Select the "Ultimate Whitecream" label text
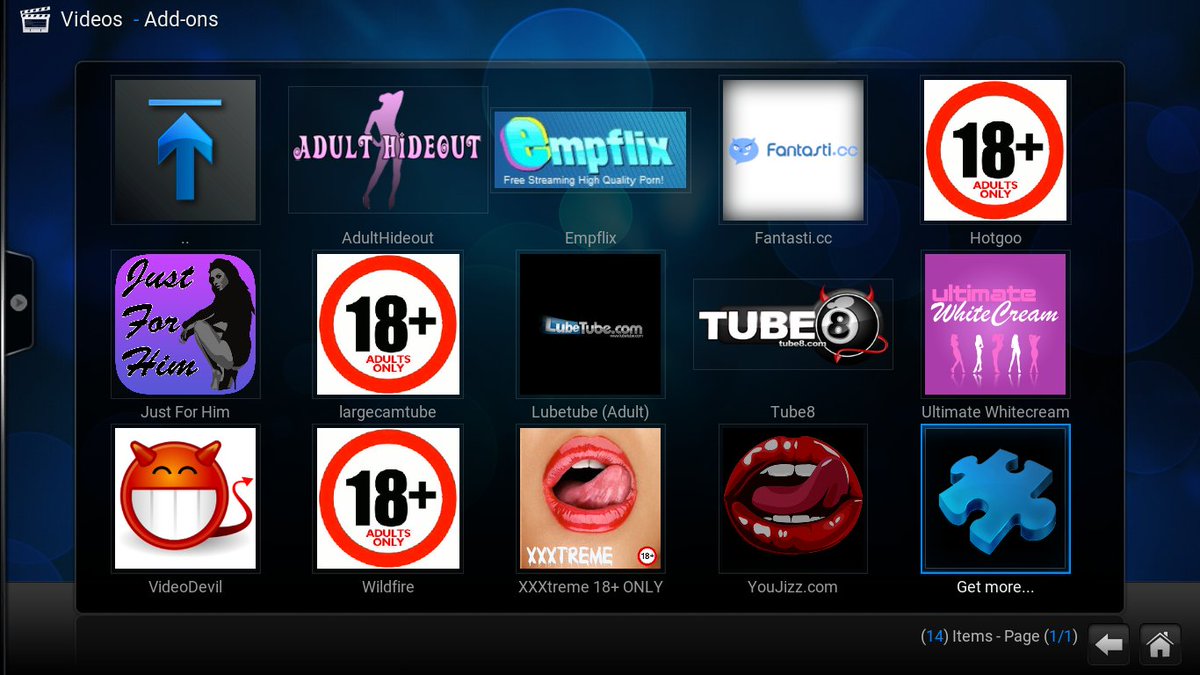 [995, 412]
